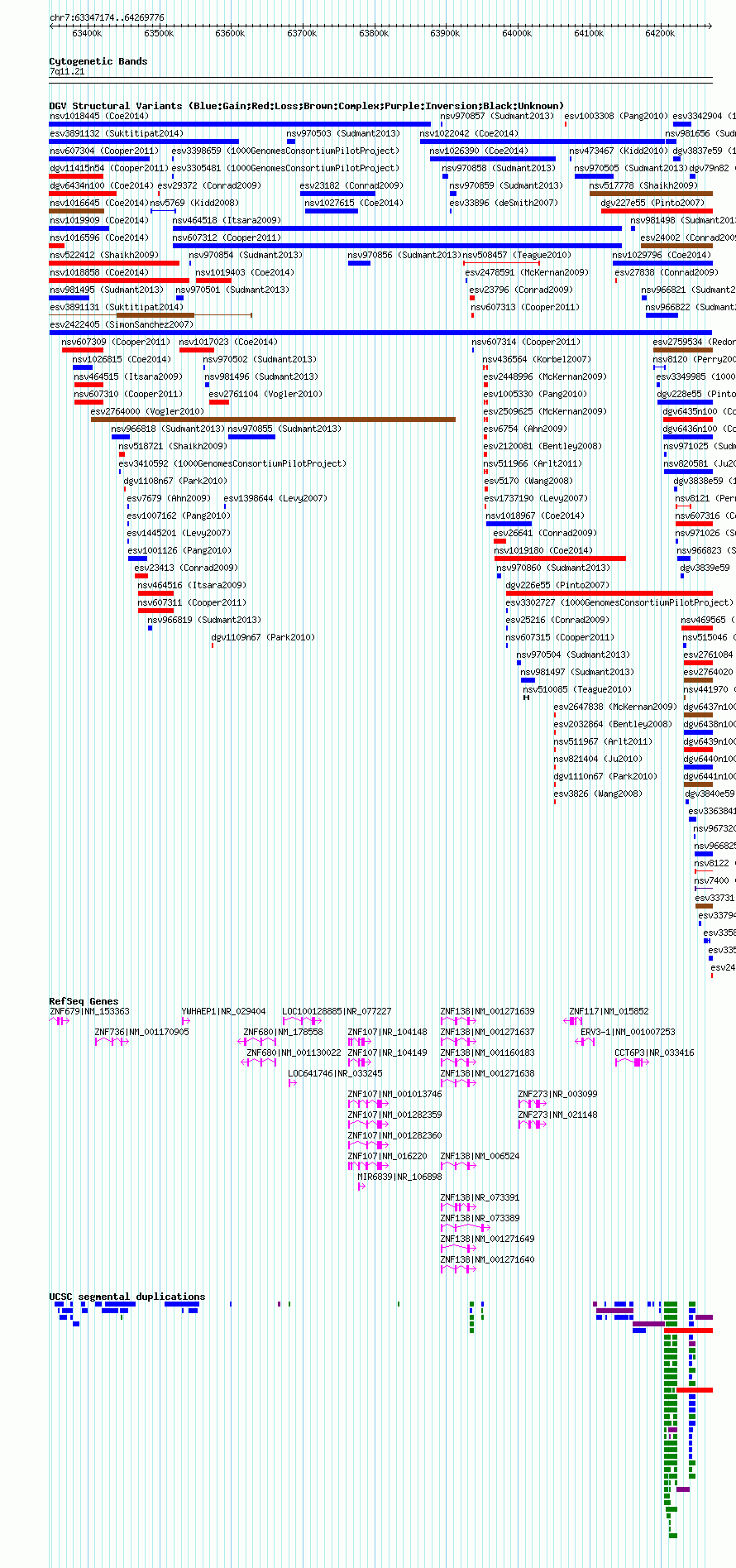736x1568 pixels.
Task: Open the RefSeq Genes track title
Action: click(84, 1001)
